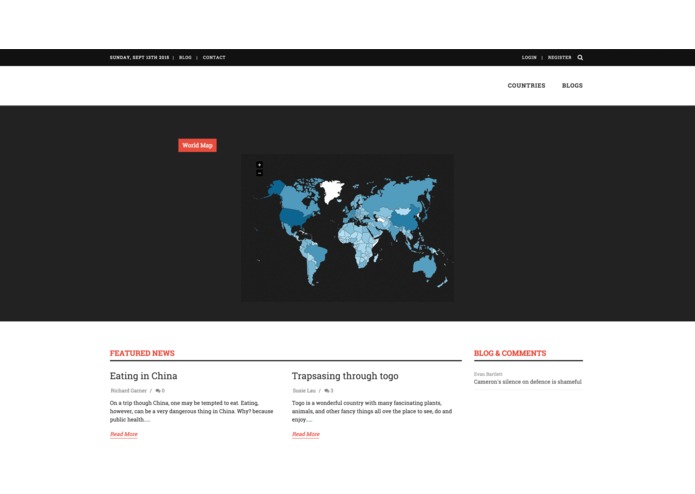Click the FEATURED NEWS heading
Viewport: 695px width, 494px height.
142,353
